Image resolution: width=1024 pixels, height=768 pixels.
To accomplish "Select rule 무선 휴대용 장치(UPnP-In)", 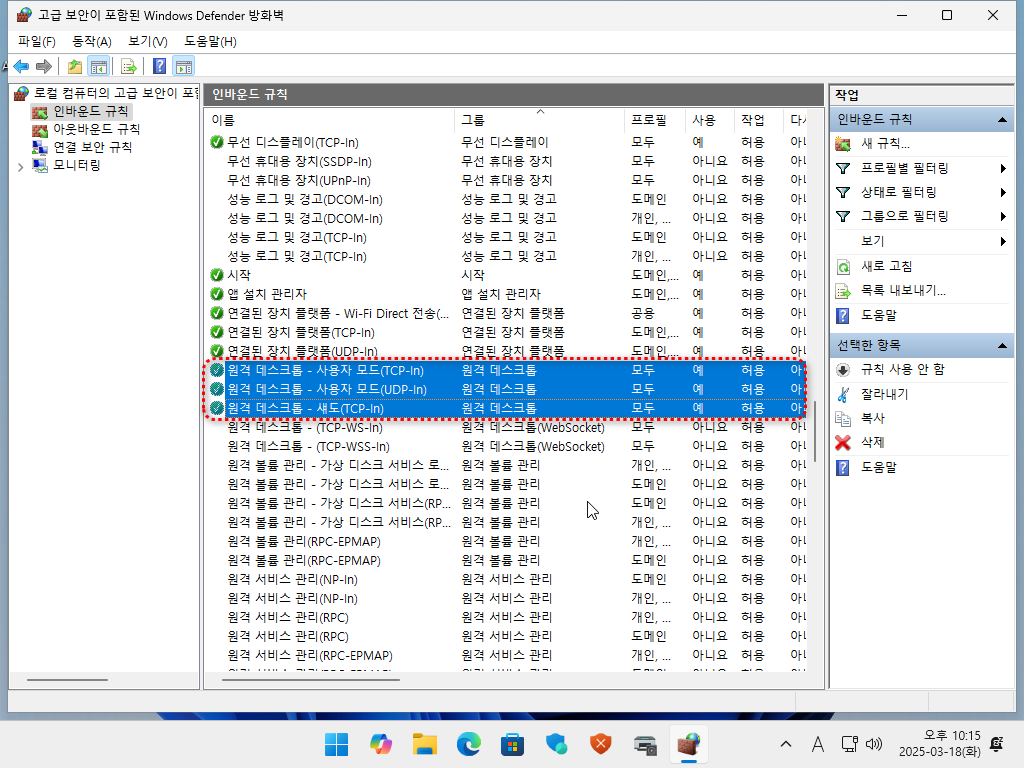I will point(506,180).
